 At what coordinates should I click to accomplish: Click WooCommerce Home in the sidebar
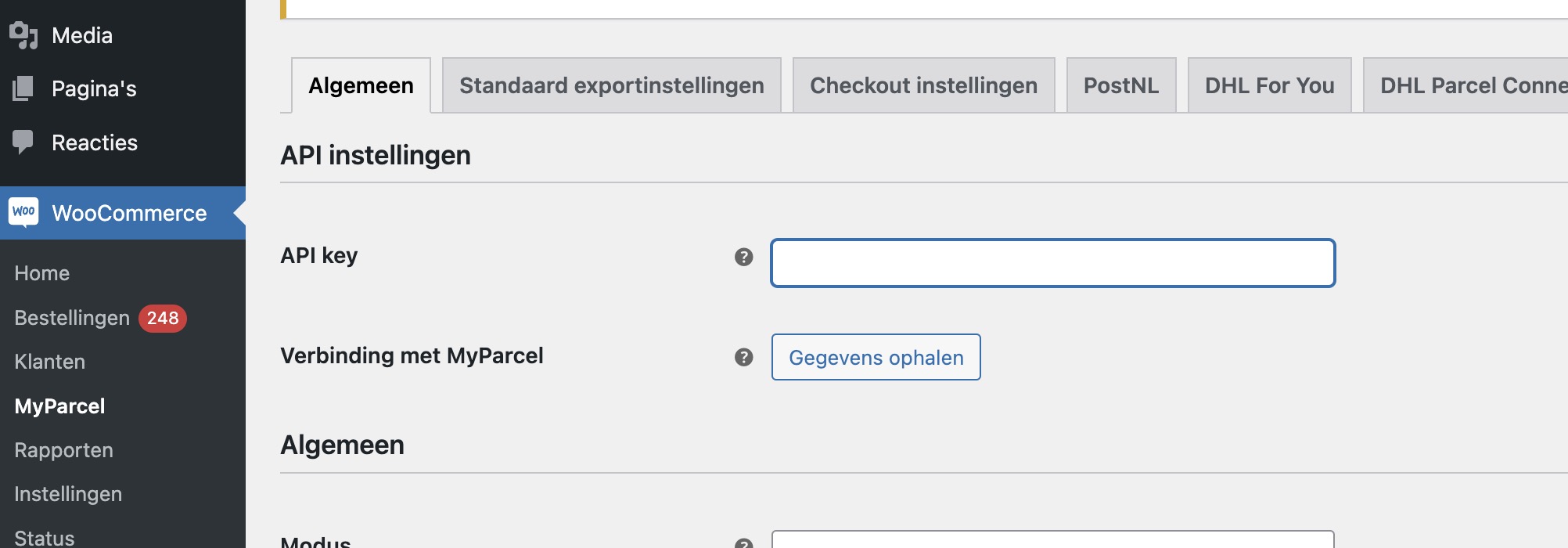[41, 272]
